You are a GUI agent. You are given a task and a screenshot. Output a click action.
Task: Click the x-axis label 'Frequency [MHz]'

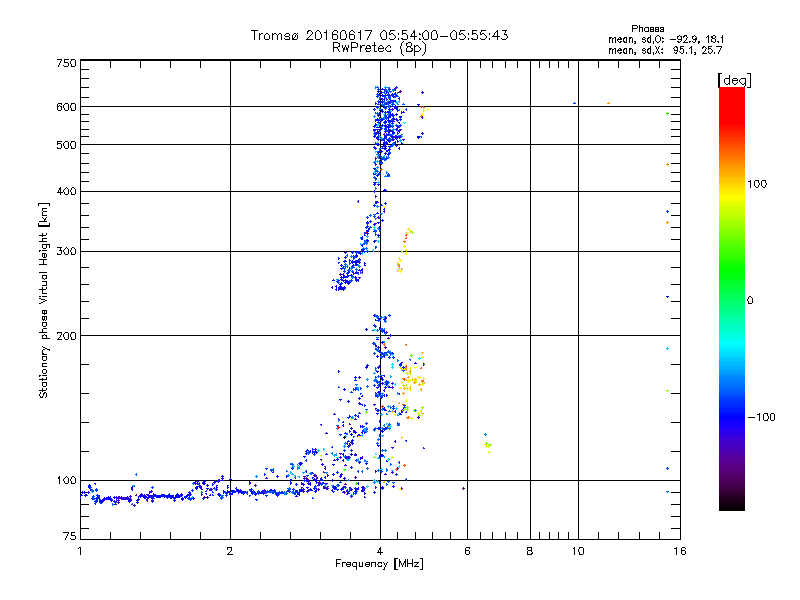[379, 564]
